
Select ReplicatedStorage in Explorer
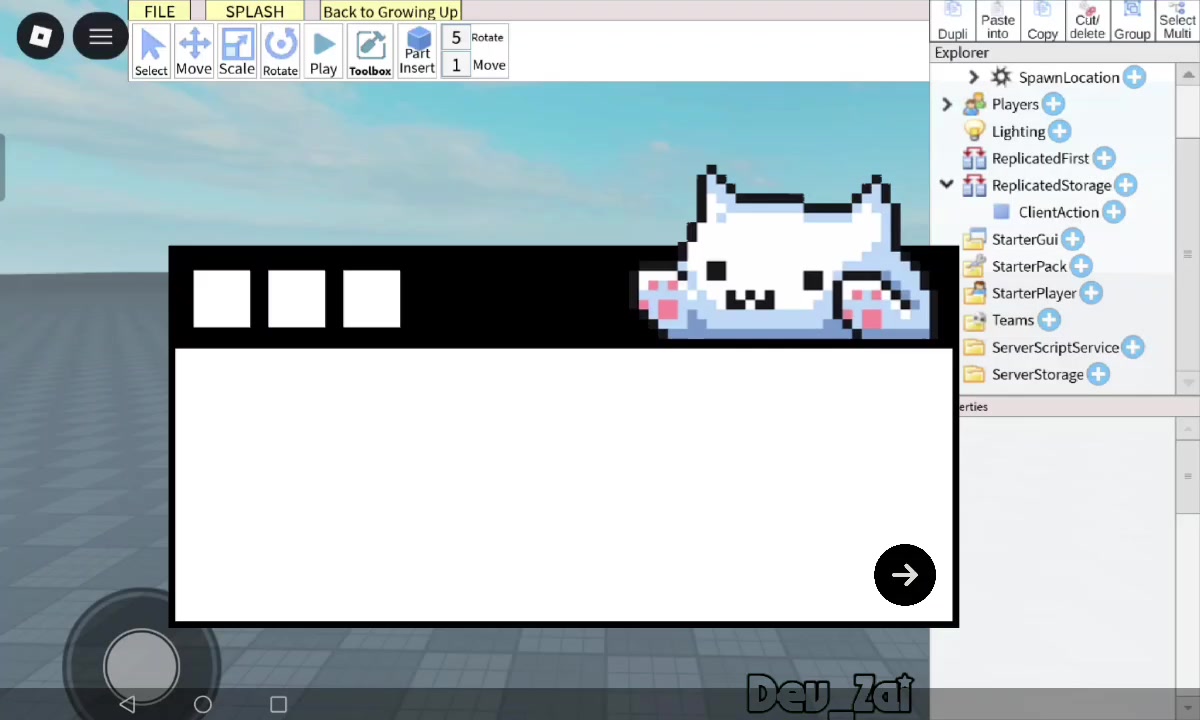click(x=1051, y=185)
